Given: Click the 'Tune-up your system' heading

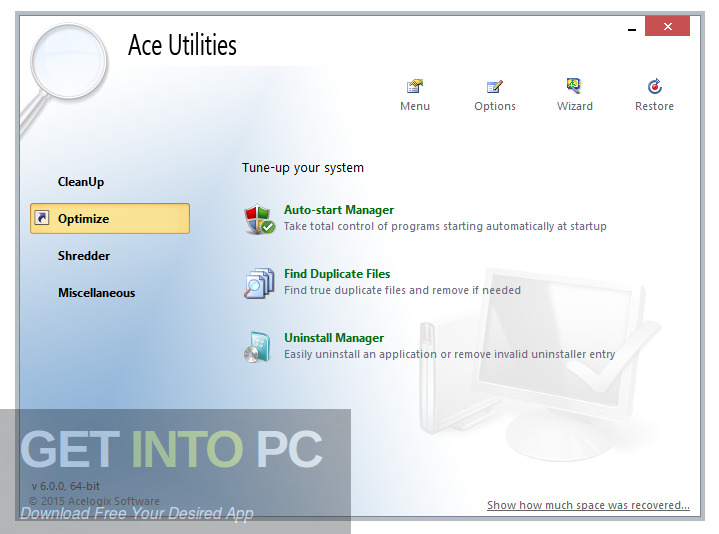Looking at the screenshot, I should [303, 168].
